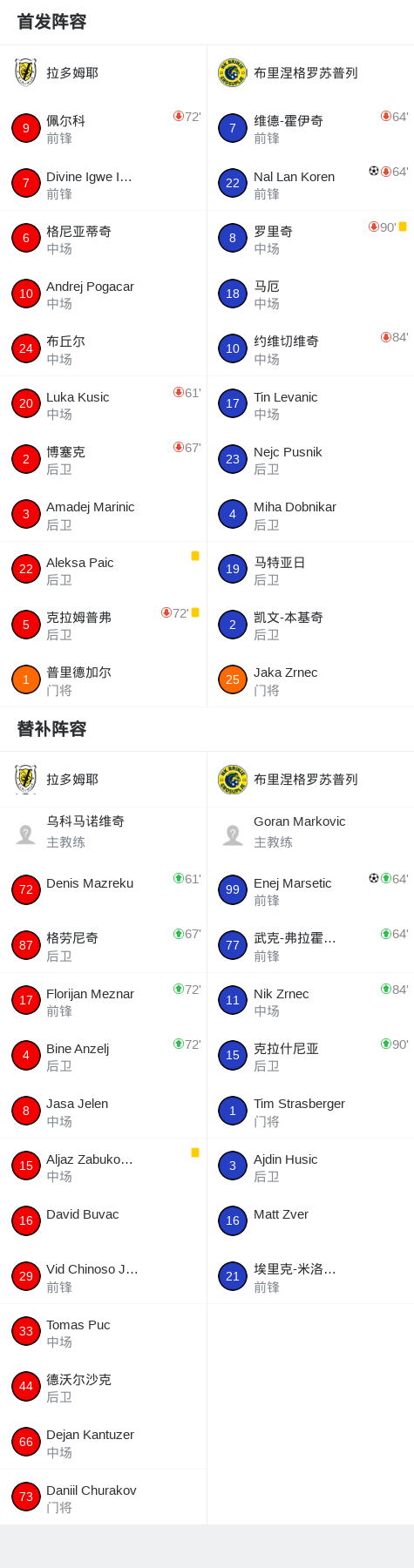Select the 替补阵容 section heading

coord(51,729)
